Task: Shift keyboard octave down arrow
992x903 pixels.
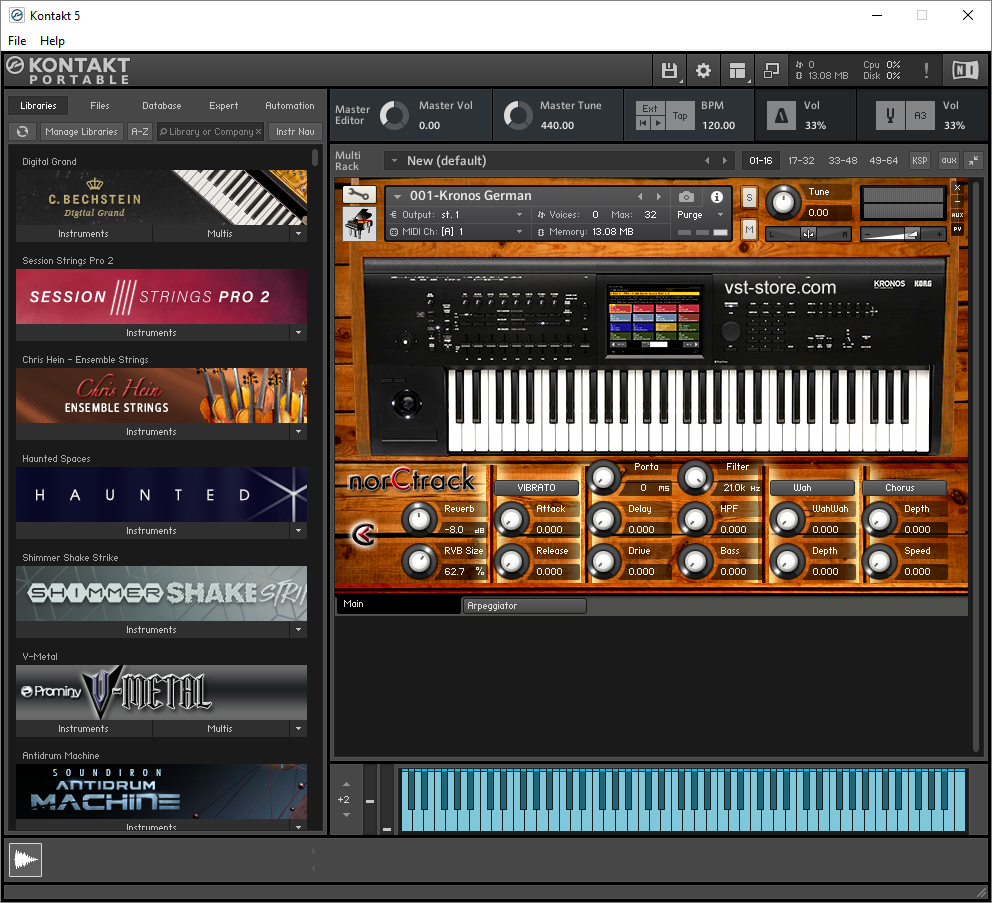Action: point(346,815)
